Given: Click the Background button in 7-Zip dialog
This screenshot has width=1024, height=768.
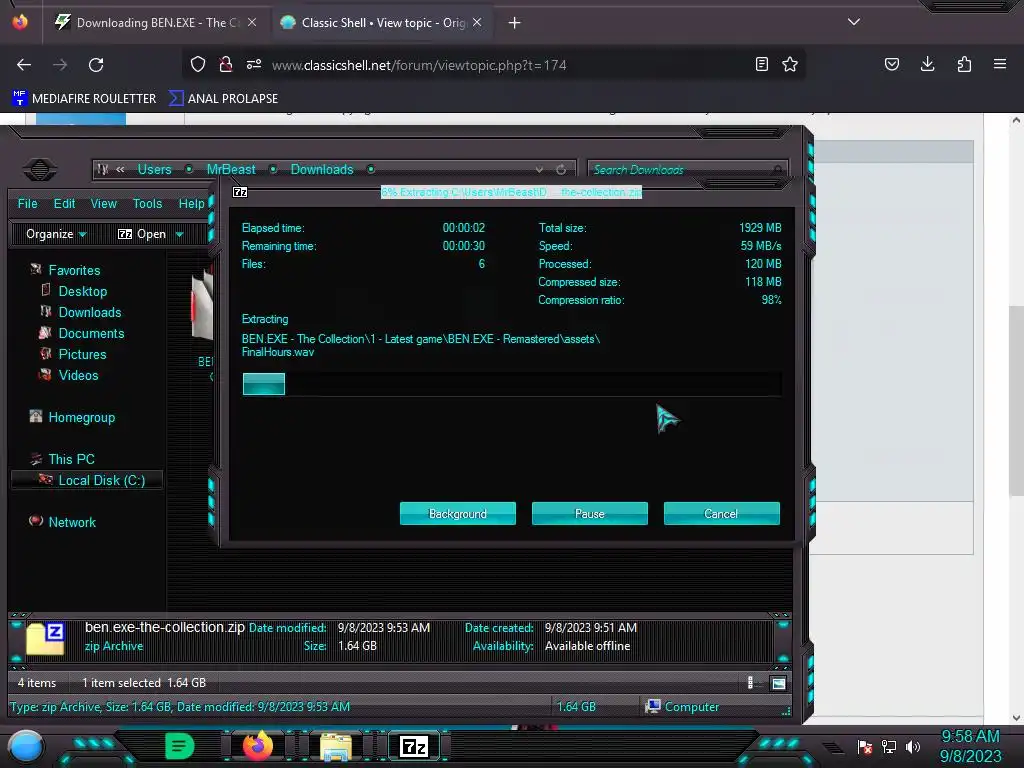Looking at the screenshot, I should coord(458,513).
